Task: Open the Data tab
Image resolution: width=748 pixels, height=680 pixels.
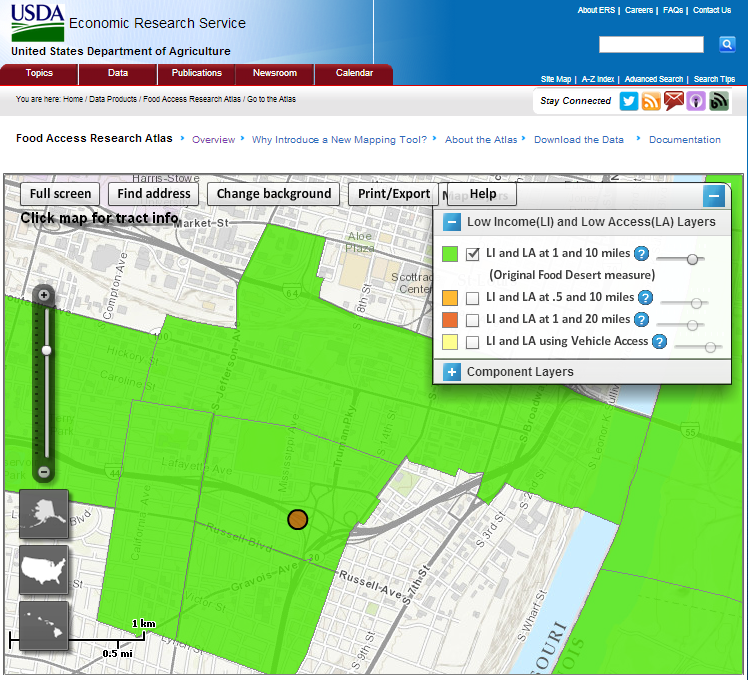Action: coord(118,73)
